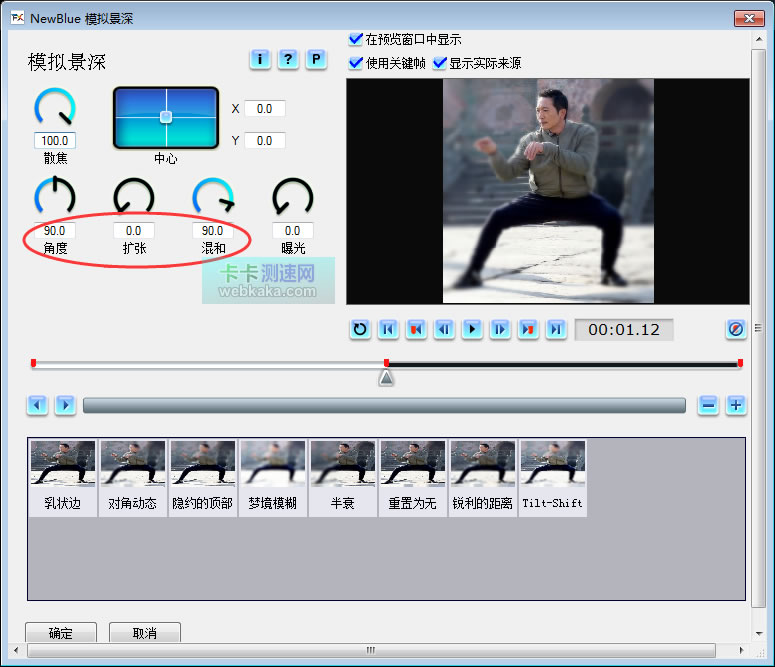Open help with the '?' icon
Image resolution: width=775 pixels, height=667 pixels.
(x=288, y=60)
